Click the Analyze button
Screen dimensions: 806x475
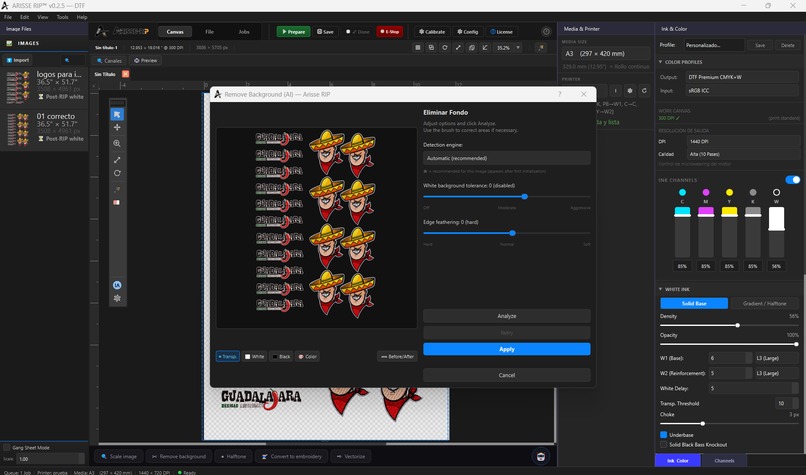tap(506, 316)
